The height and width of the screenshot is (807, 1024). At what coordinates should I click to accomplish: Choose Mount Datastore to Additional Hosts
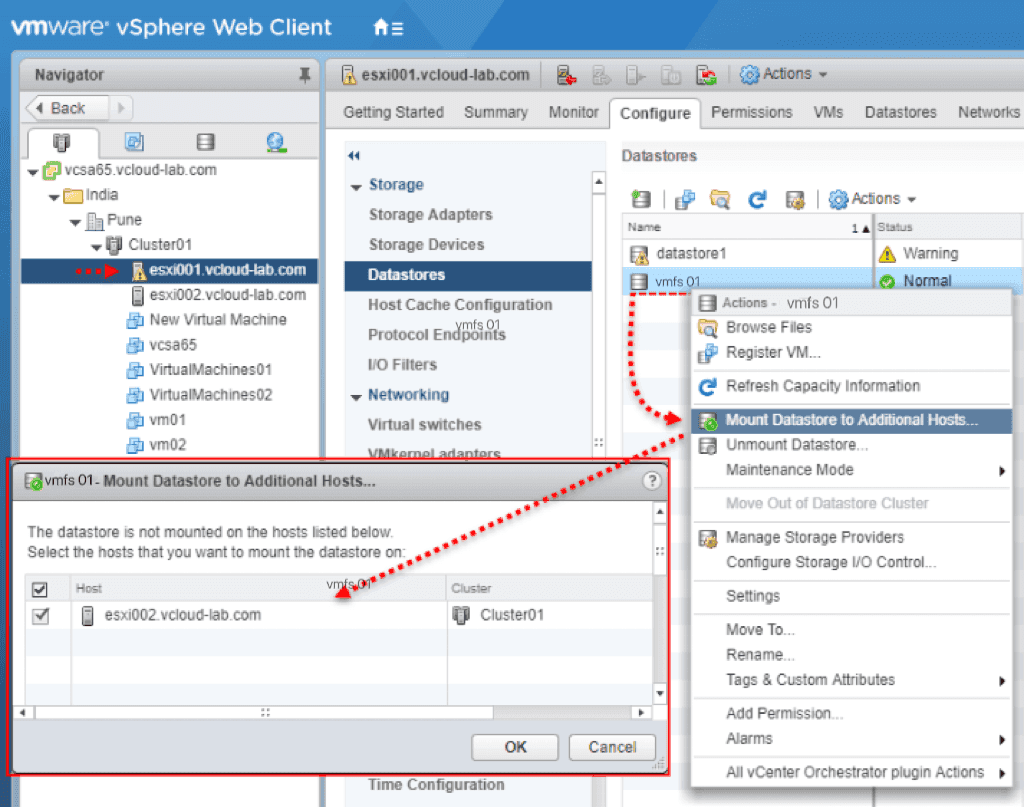coord(852,420)
